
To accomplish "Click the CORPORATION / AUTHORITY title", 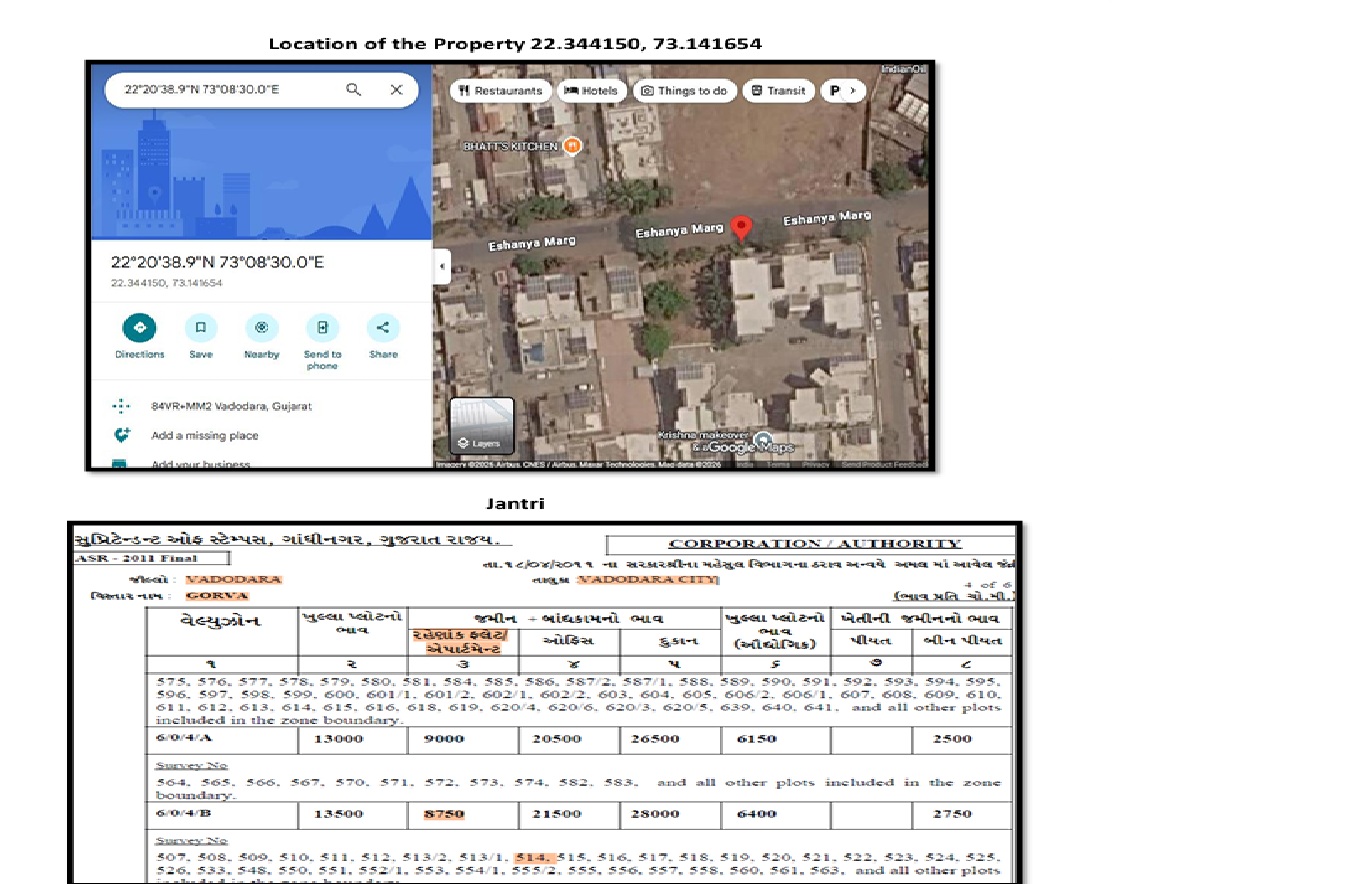I will point(815,544).
